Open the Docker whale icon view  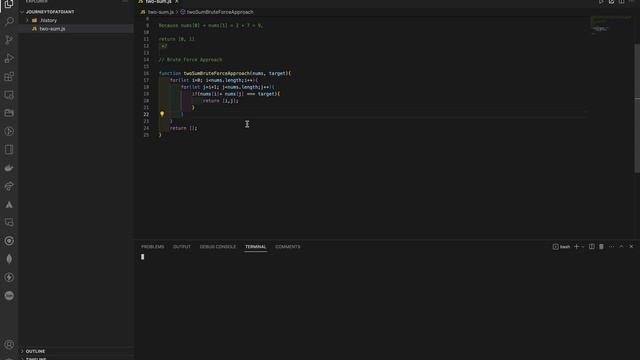pos(9,168)
